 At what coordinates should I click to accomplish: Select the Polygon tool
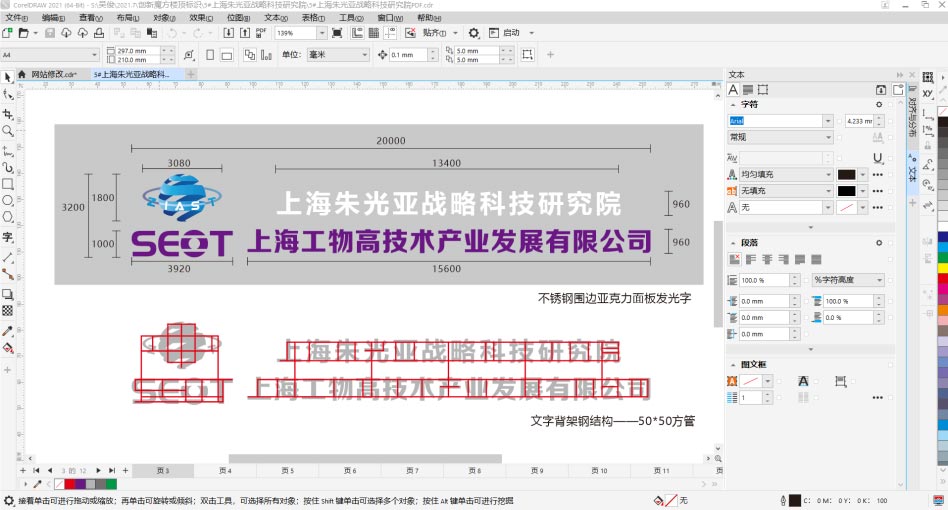coord(7,218)
